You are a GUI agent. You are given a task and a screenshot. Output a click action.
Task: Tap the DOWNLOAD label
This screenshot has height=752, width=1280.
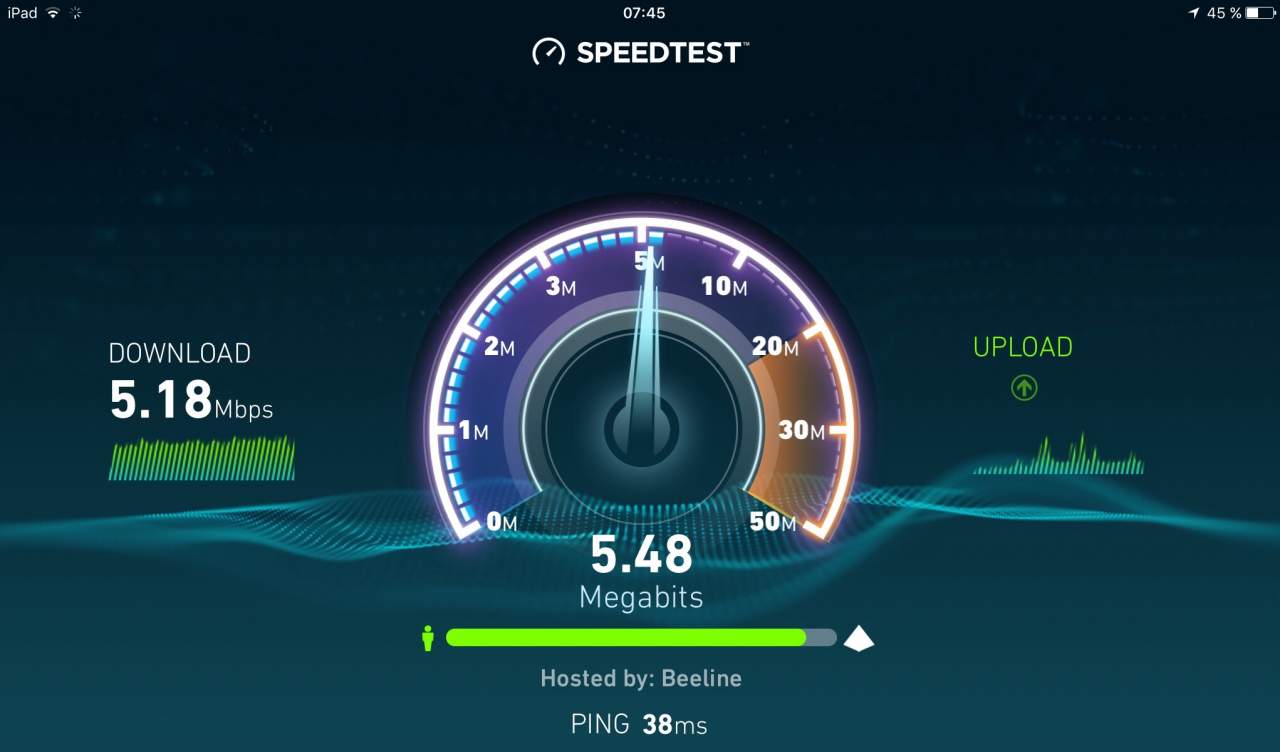179,353
